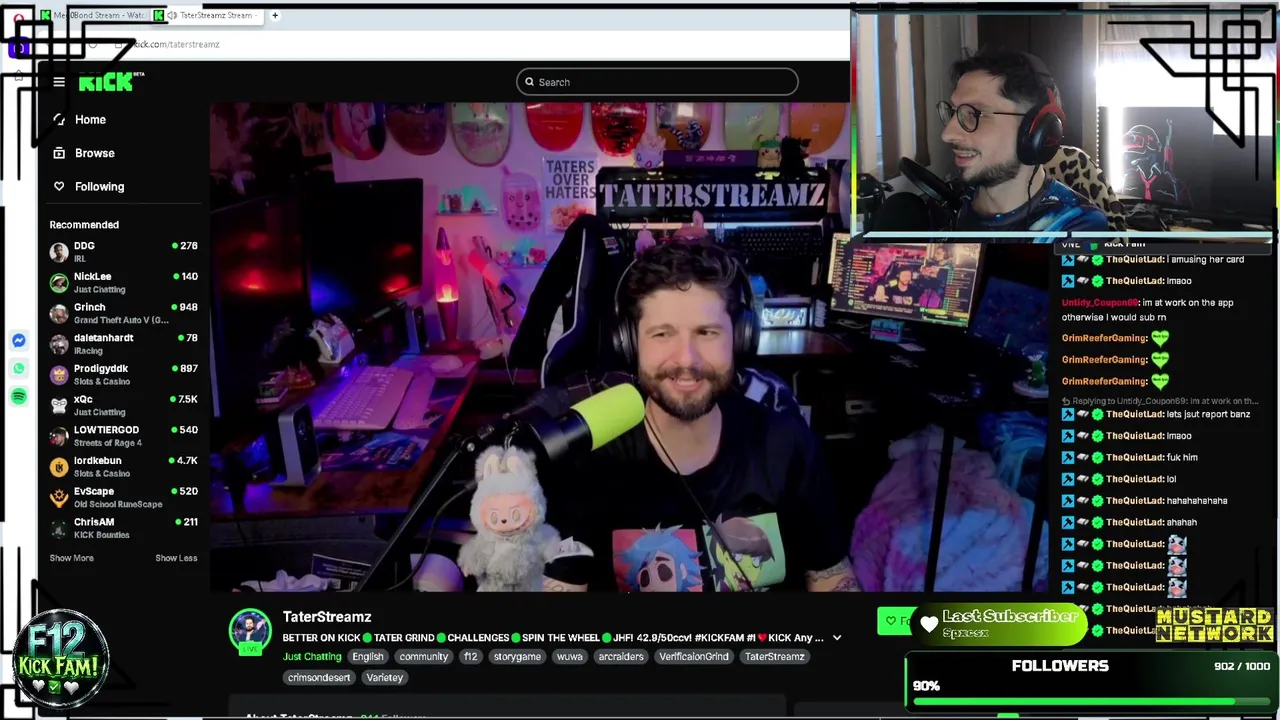Open a new browser tab with plus
Screen dimensions: 1280x720
275,16
